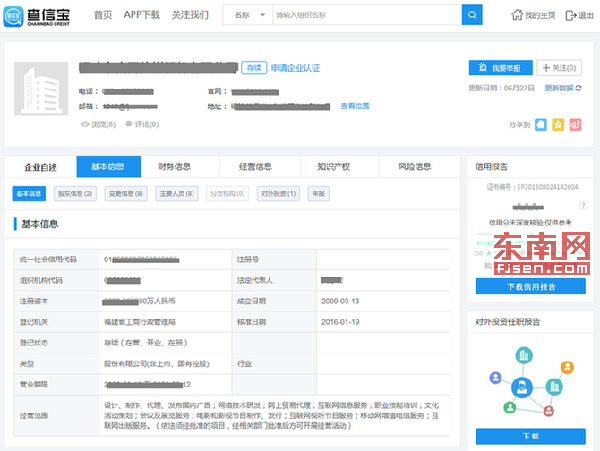Click the 关注 follow button
600x451 pixels.
click(559, 68)
